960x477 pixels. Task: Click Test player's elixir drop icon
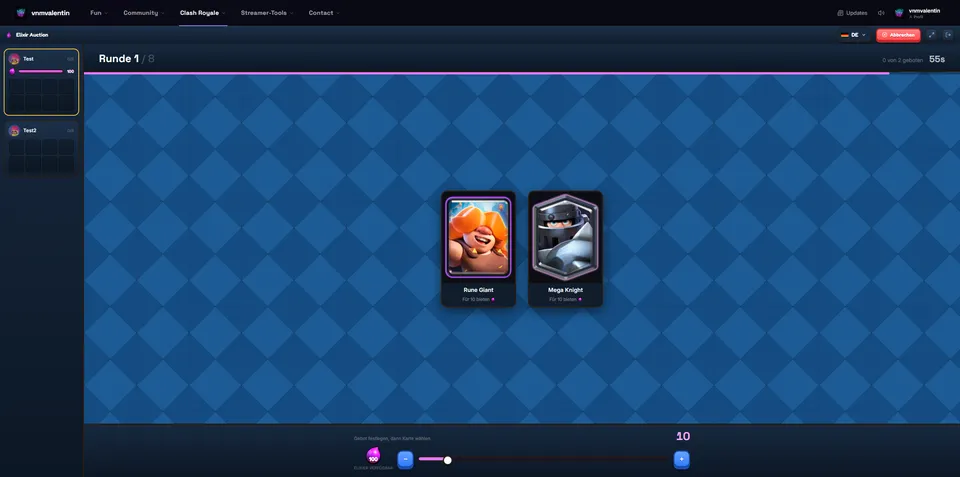(12, 72)
